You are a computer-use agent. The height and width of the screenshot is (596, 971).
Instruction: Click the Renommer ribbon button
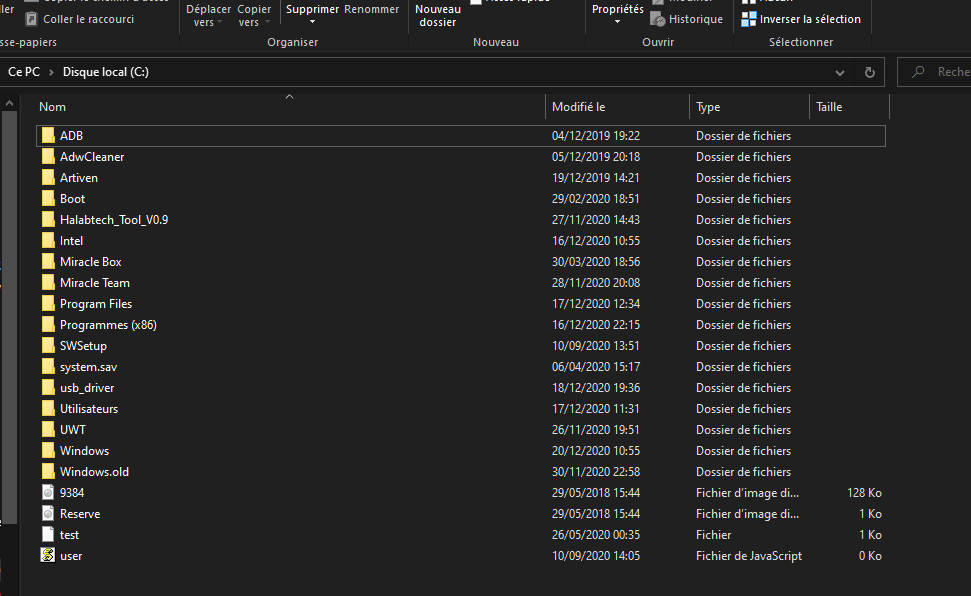point(372,9)
